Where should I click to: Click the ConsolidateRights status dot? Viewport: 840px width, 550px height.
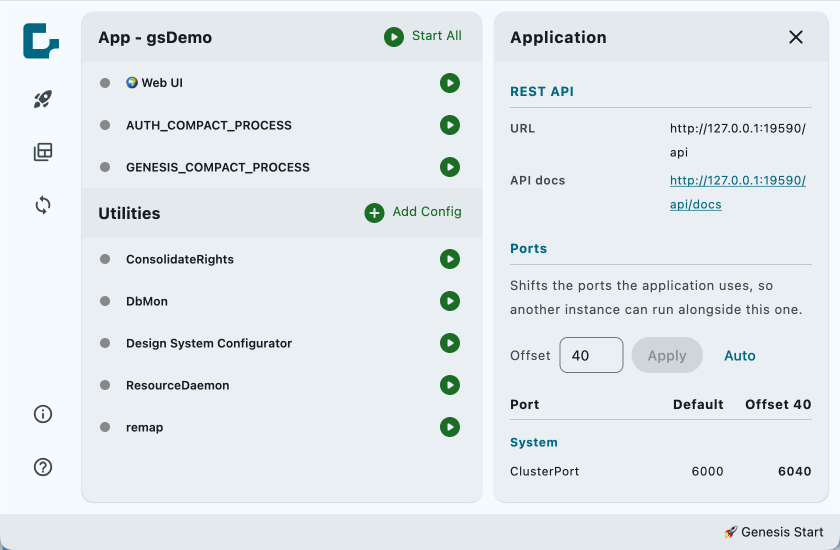tap(105, 259)
